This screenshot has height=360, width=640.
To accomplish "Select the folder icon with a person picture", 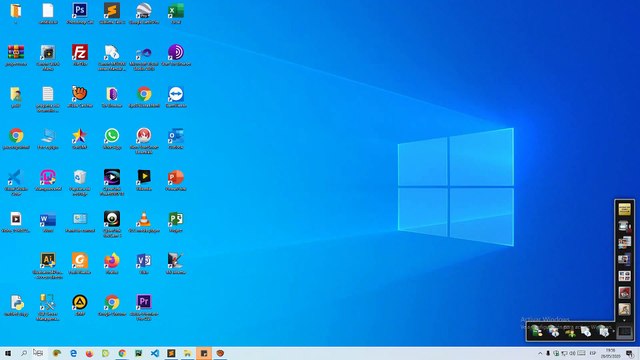I will click(16, 97).
